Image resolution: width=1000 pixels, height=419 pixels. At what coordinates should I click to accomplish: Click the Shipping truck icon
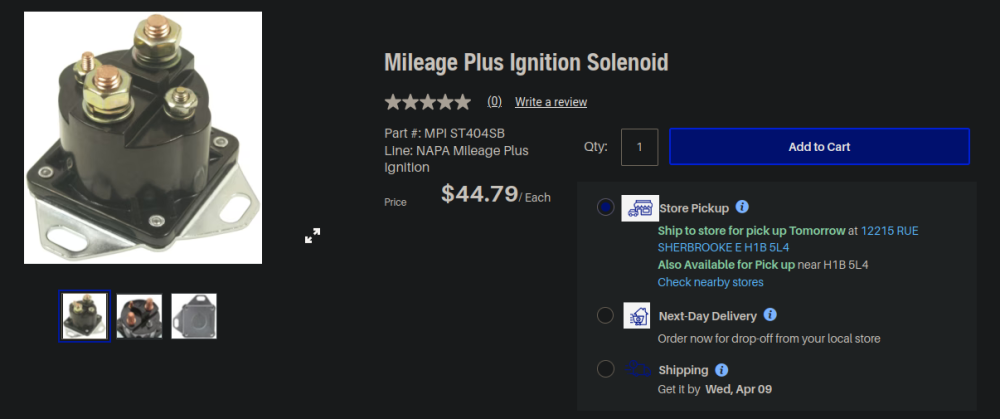tap(638, 369)
